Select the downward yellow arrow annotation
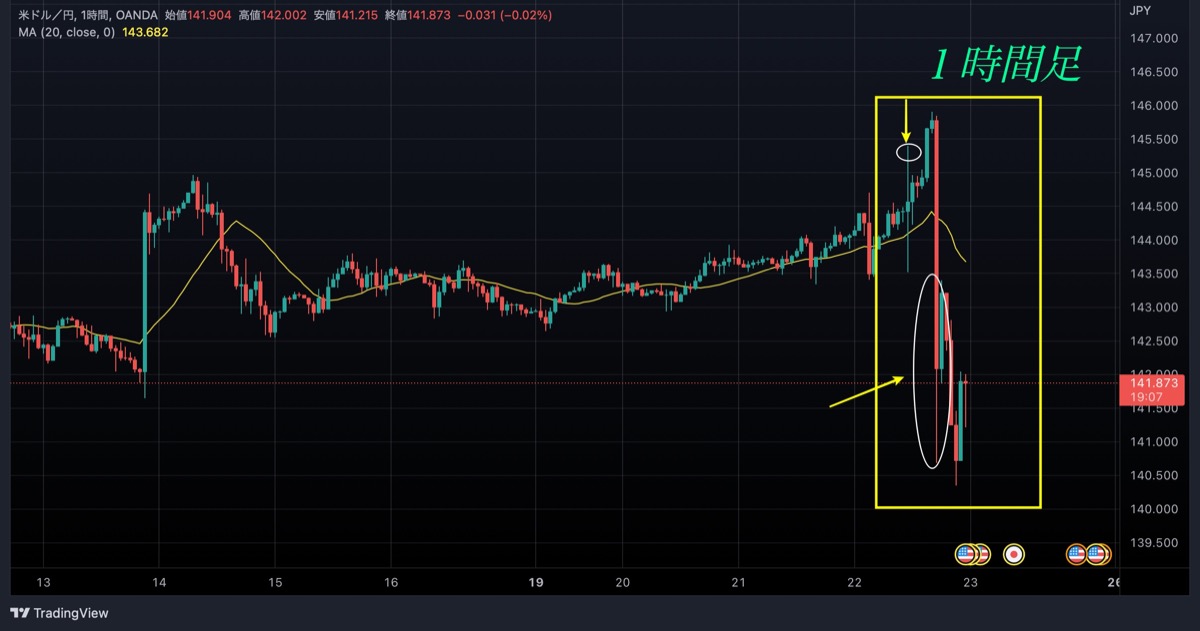Image resolution: width=1200 pixels, height=631 pixels. point(905,120)
